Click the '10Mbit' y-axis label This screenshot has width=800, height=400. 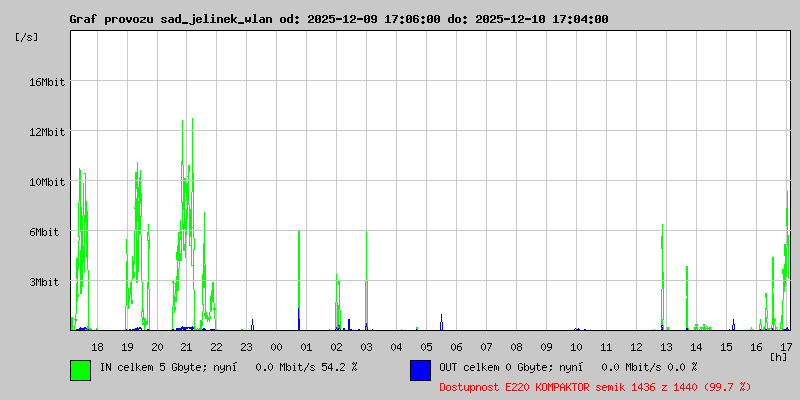(x=47, y=183)
